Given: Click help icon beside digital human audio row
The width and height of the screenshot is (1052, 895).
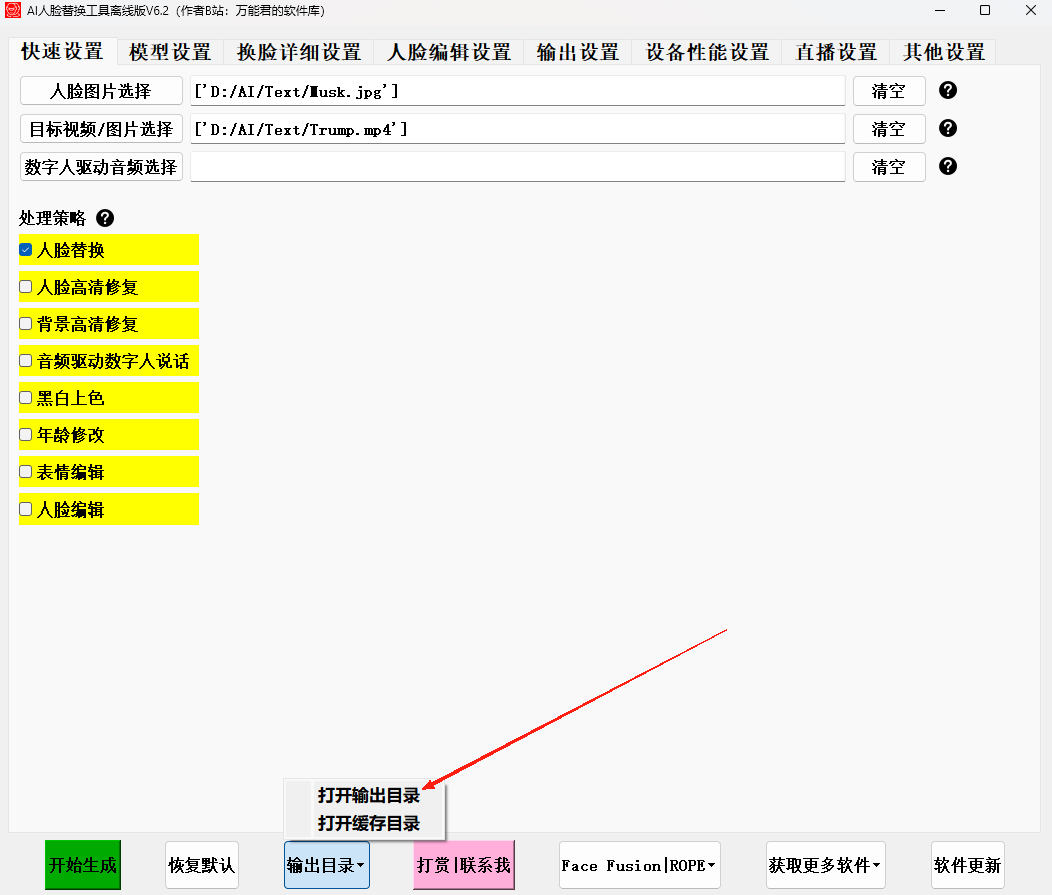Looking at the screenshot, I should point(948,166).
